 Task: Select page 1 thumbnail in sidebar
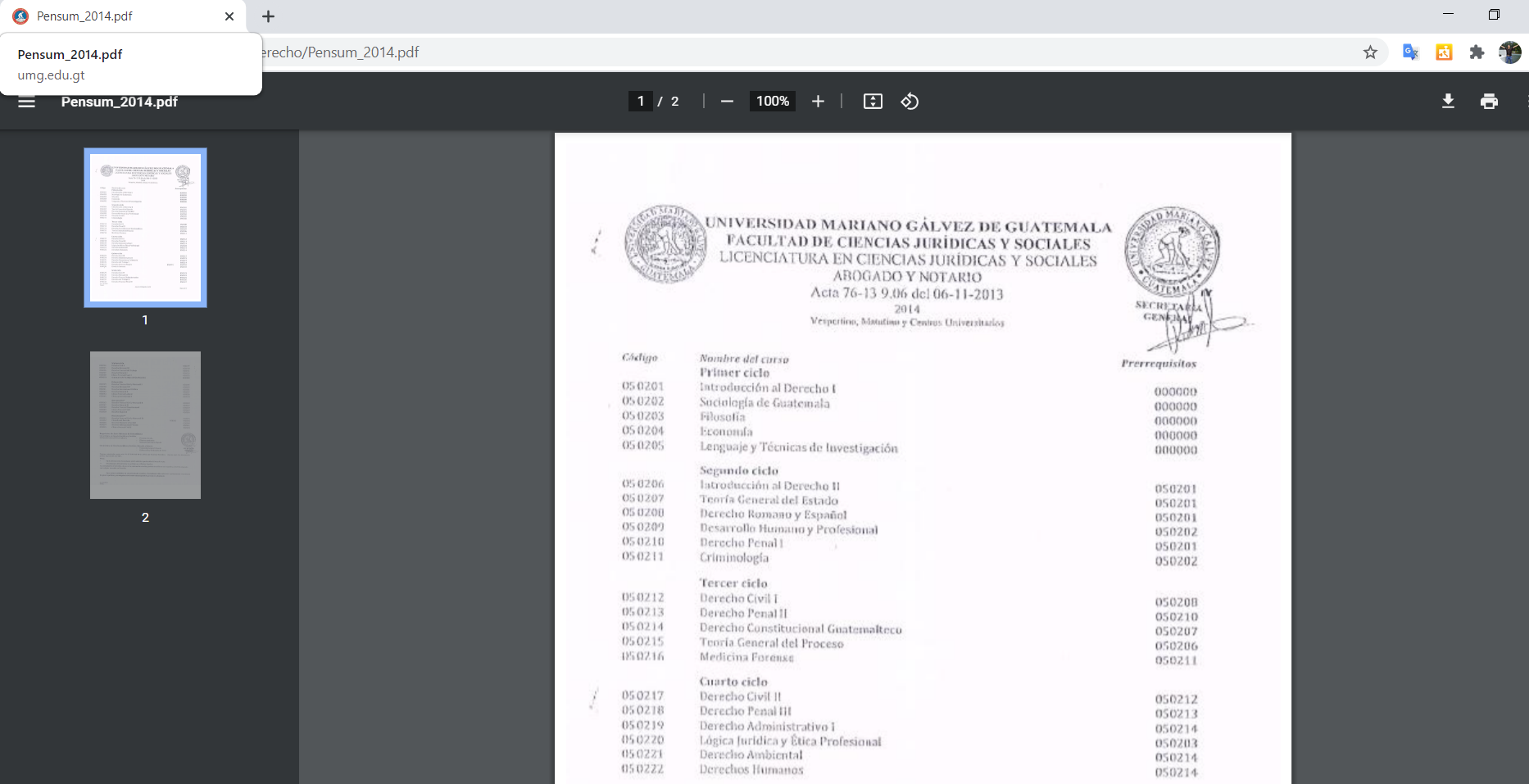[x=145, y=228]
